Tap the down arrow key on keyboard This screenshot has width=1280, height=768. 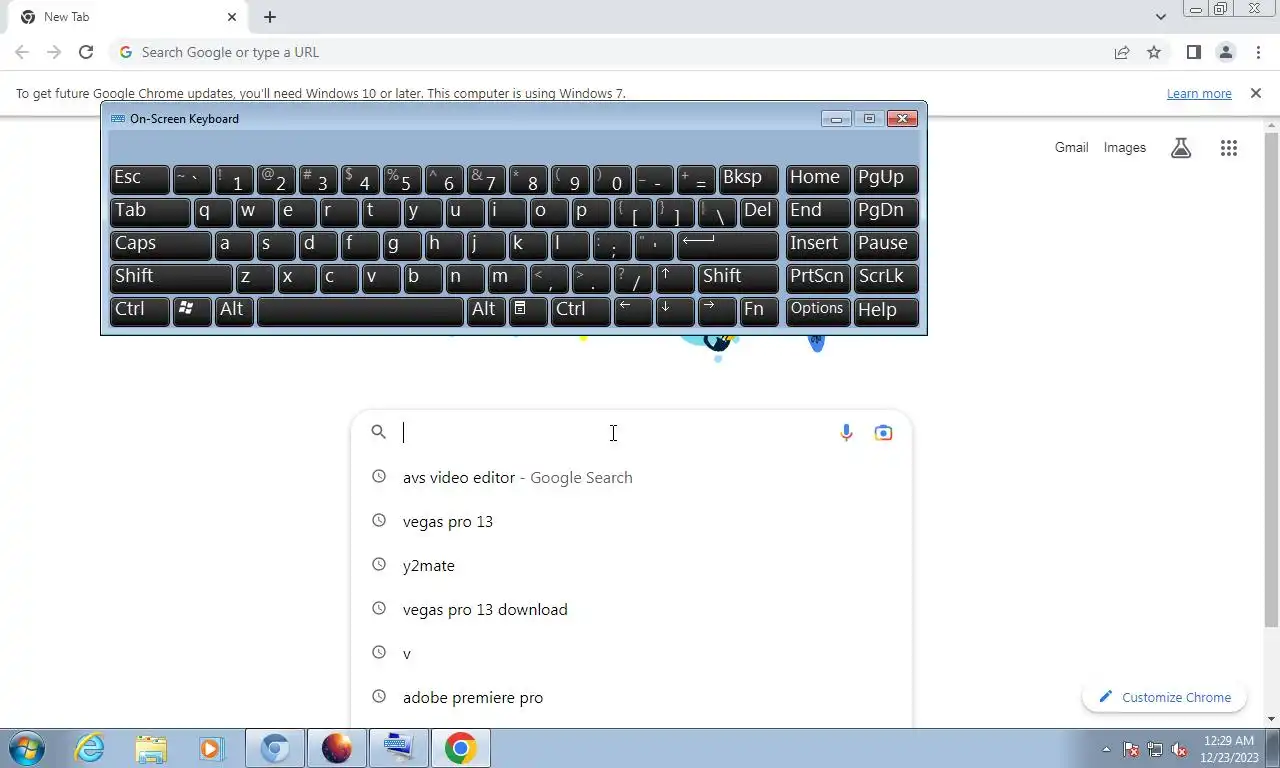pos(675,311)
